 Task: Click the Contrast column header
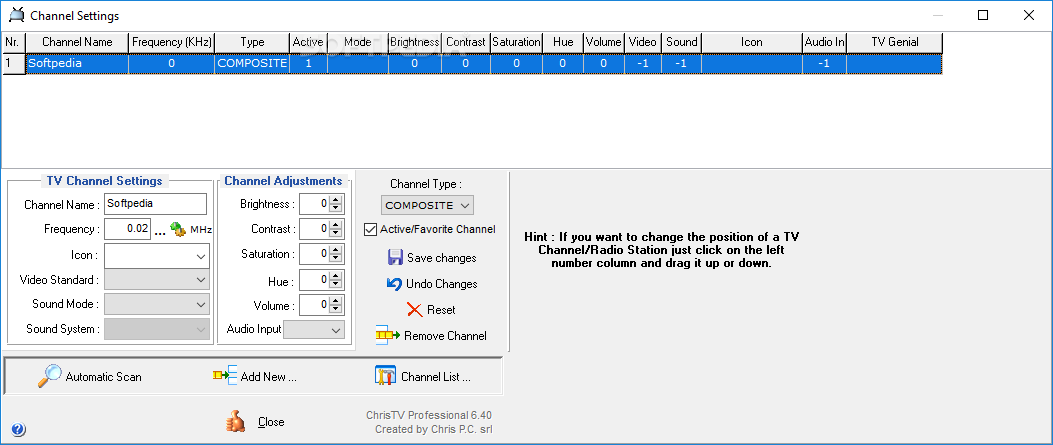click(x=466, y=42)
